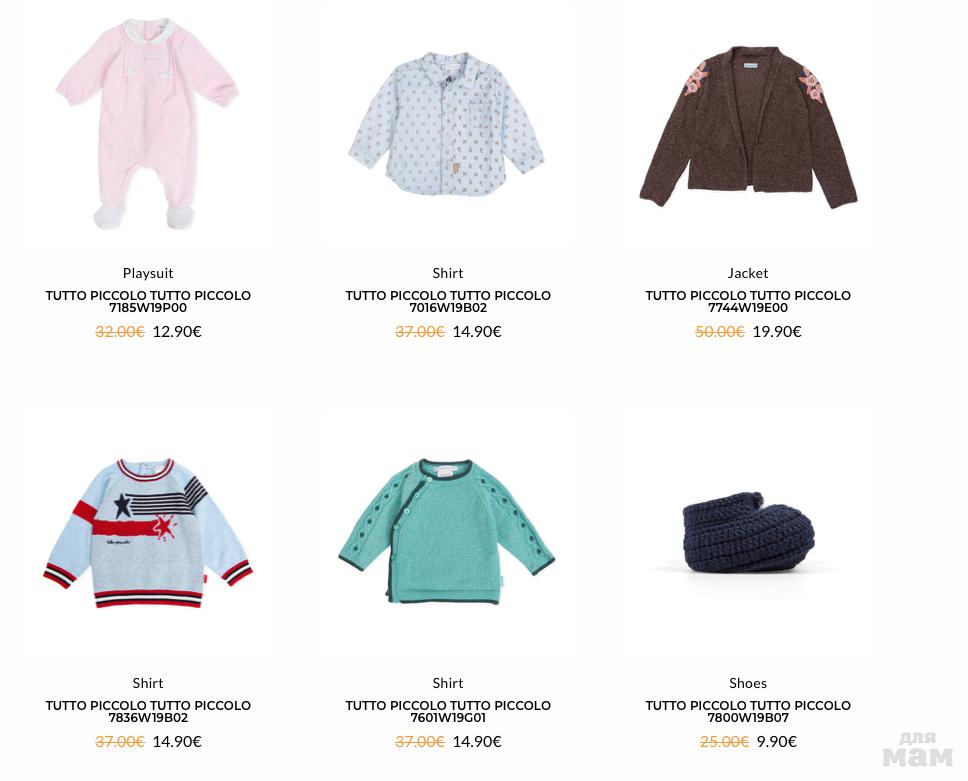968x781 pixels.
Task: Open product title 7836W19B02
Action: (148, 711)
